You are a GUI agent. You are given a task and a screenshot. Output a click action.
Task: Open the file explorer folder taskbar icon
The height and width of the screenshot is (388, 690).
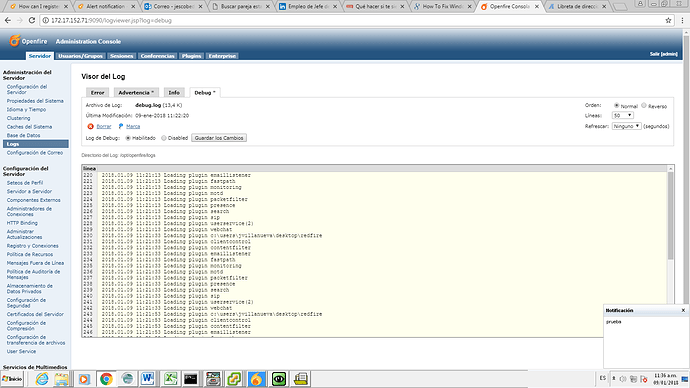pos(62,379)
